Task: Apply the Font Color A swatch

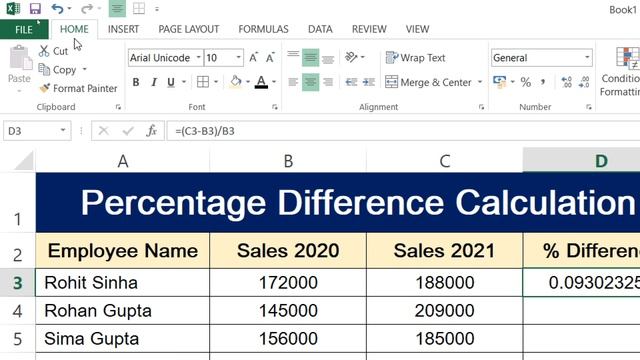Action: (261, 82)
